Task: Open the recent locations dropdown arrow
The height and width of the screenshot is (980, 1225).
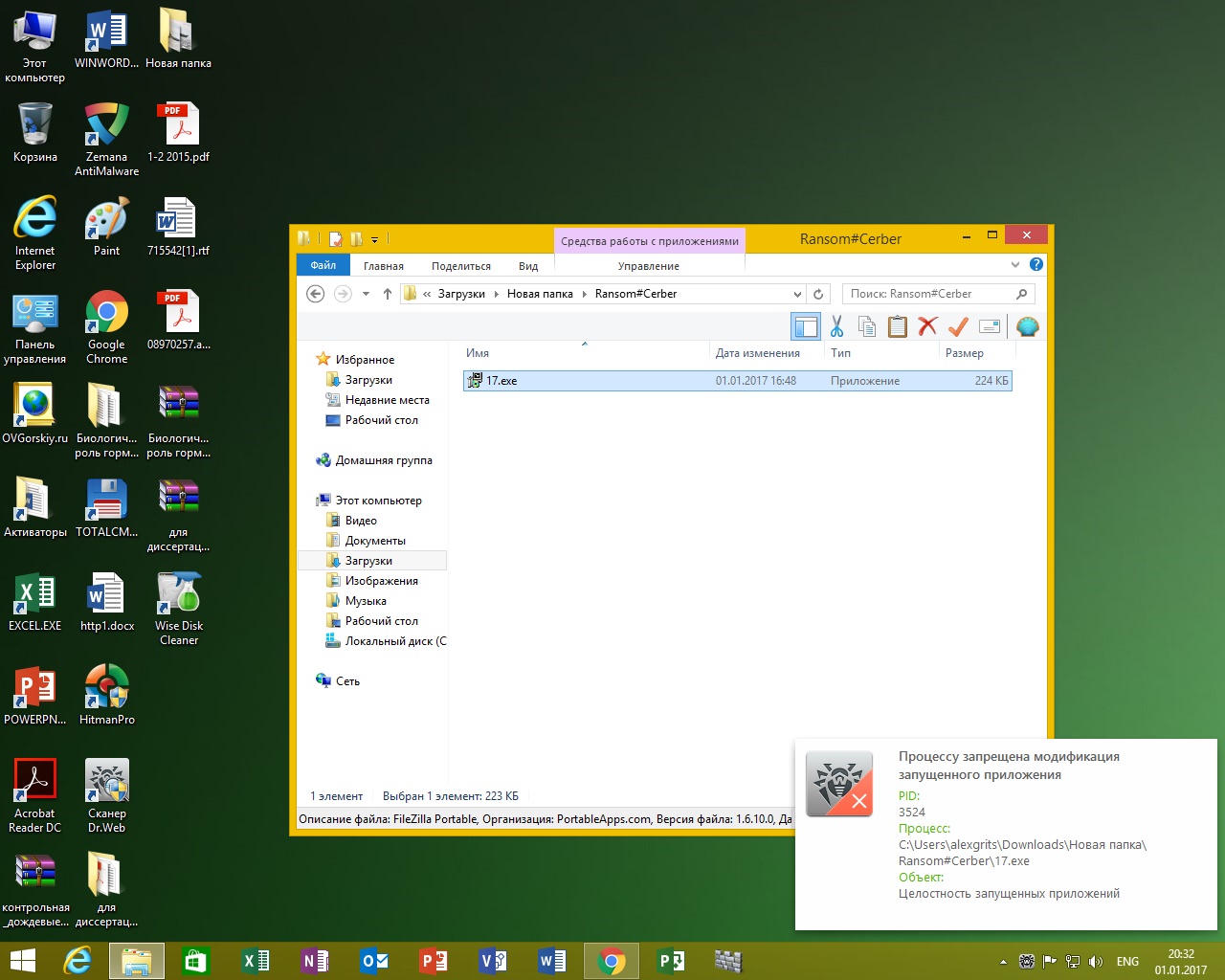Action: [x=366, y=295]
